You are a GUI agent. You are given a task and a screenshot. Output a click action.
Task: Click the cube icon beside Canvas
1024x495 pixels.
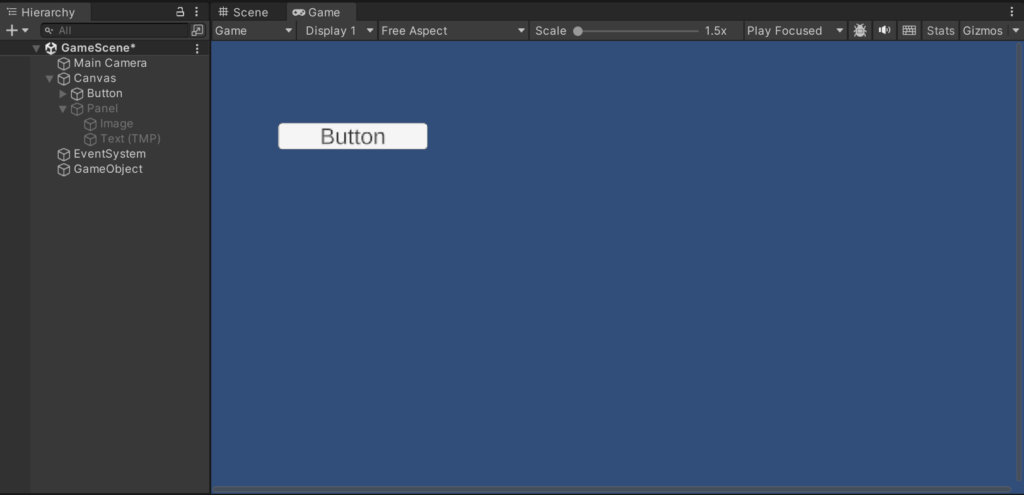click(63, 78)
